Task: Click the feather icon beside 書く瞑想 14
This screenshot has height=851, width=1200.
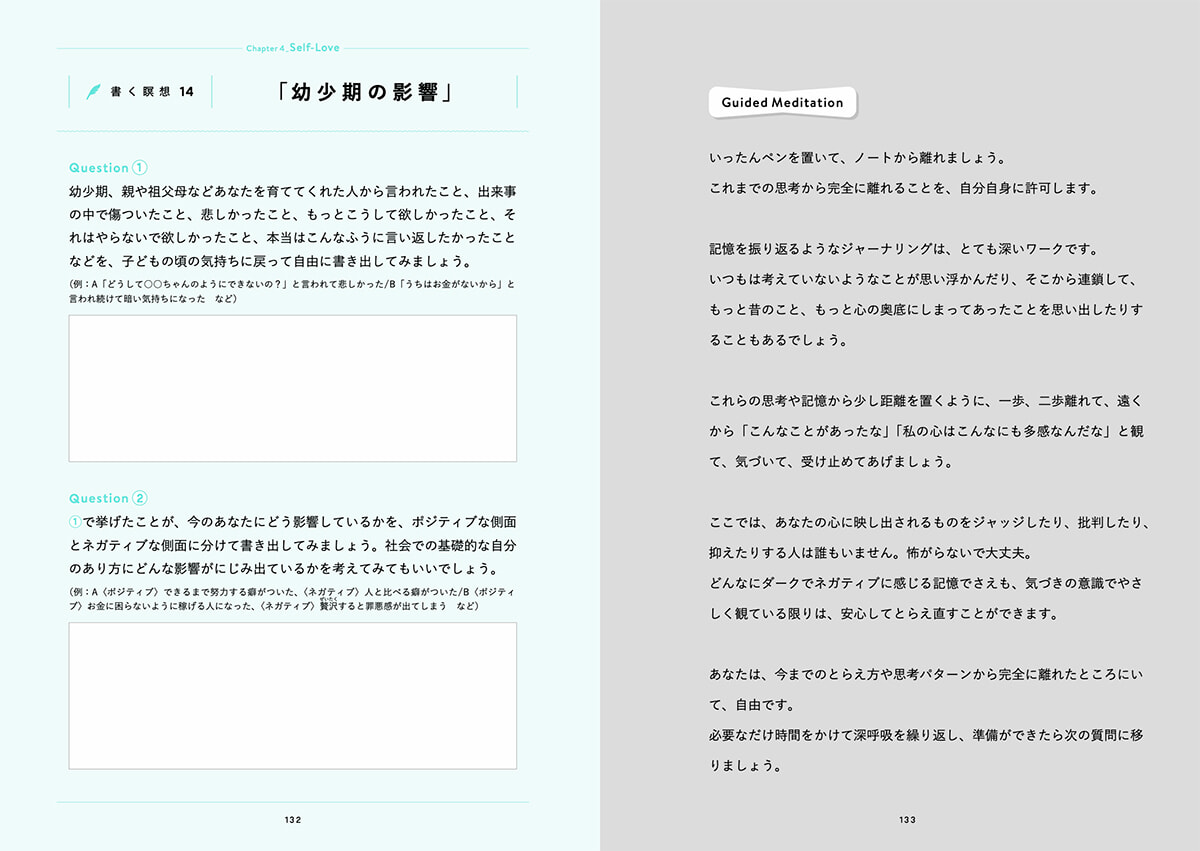Action: pyautogui.click(x=92, y=92)
